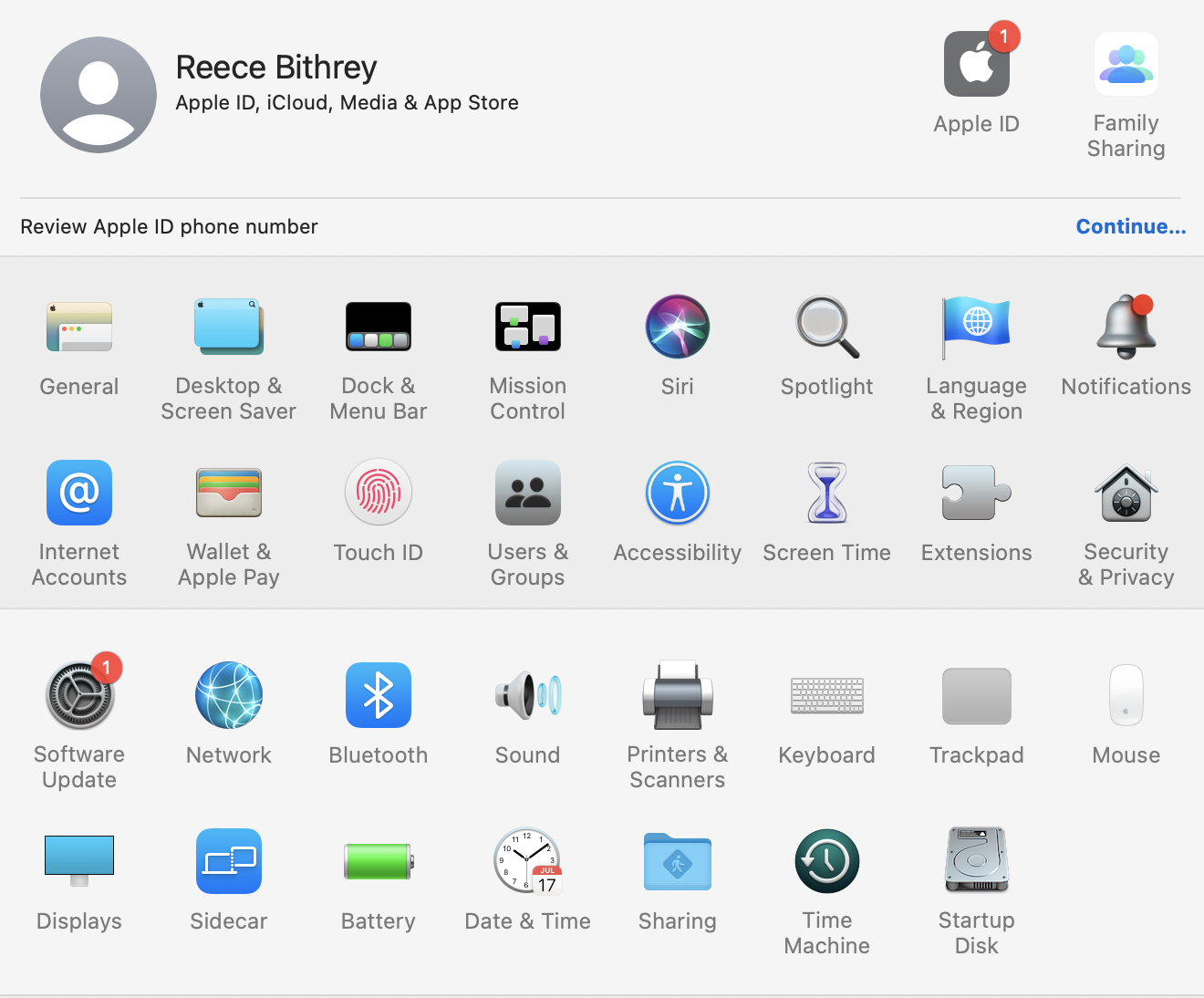Image resolution: width=1204 pixels, height=998 pixels.
Task: Open Users & Groups settings
Action: [528, 493]
